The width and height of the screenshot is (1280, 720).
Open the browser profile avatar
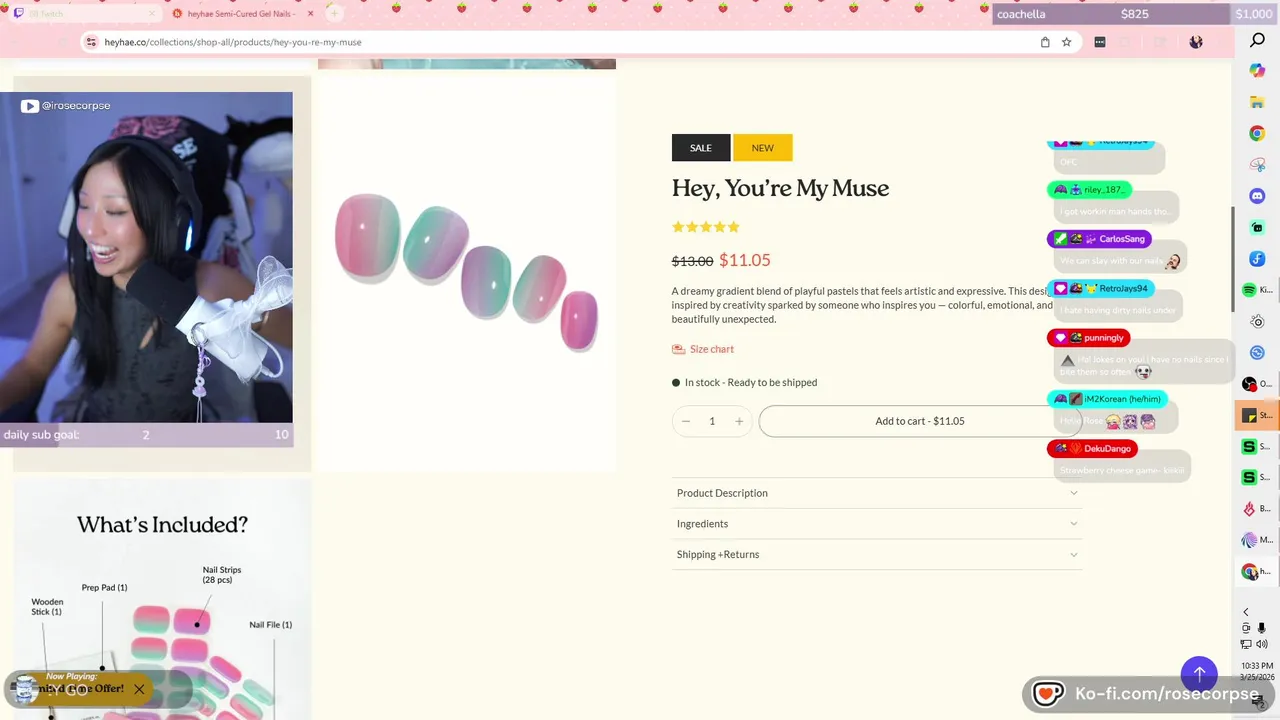click(x=1196, y=42)
